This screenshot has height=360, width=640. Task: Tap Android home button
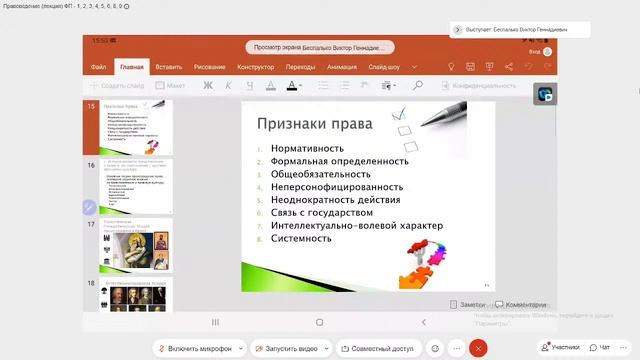tap(320, 322)
